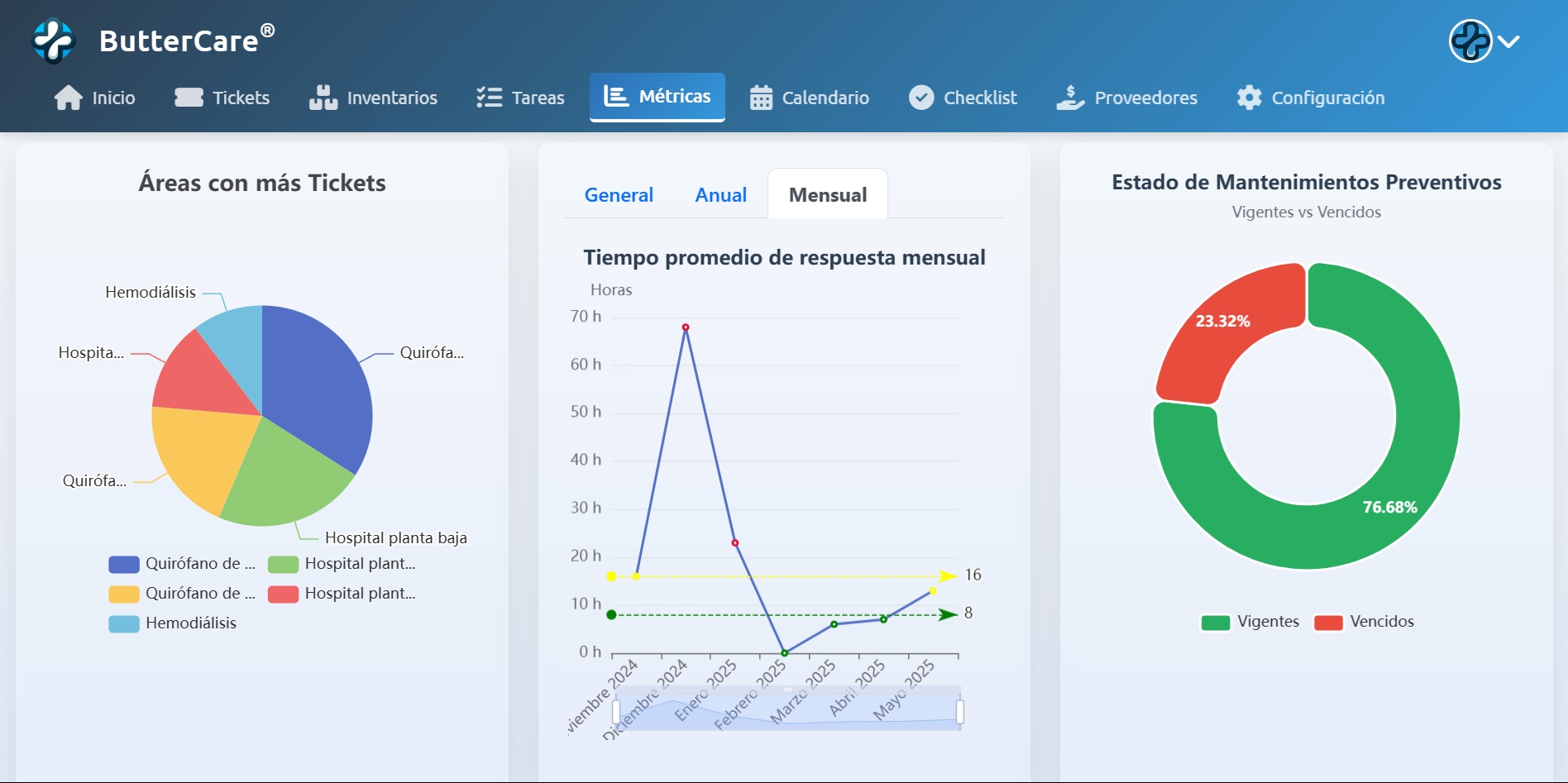Expand the user profile dropdown chevron
1568x783 pixels.
coord(1508,41)
